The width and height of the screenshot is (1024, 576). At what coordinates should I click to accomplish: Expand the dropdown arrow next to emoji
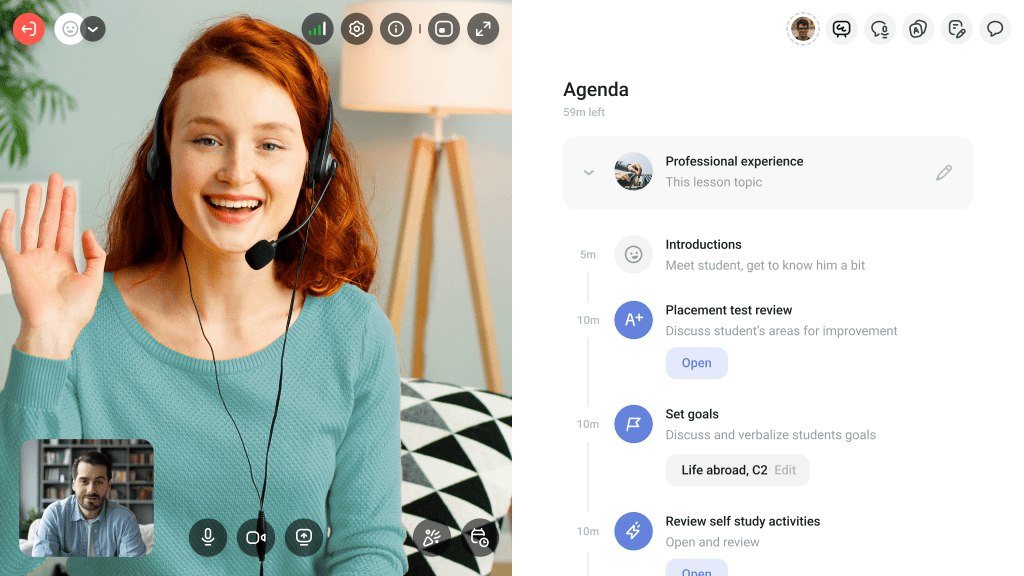point(93,29)
